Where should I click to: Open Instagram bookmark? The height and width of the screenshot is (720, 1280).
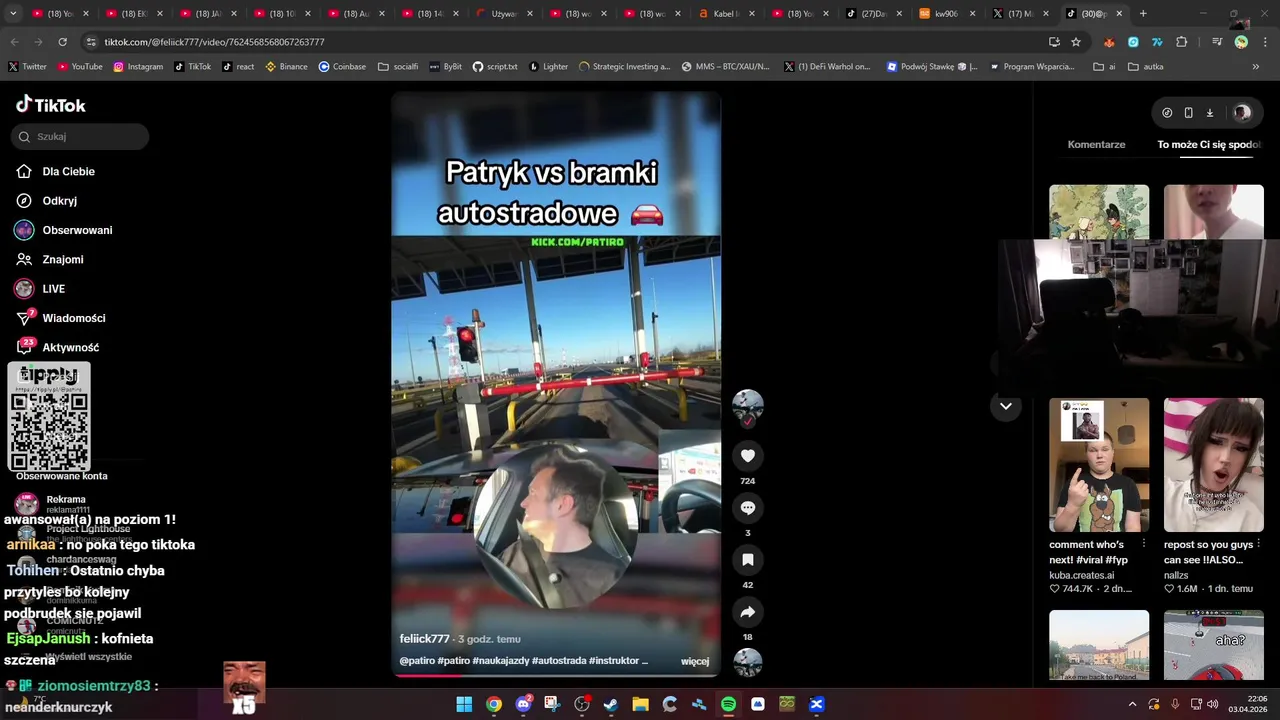pos(138,67)
